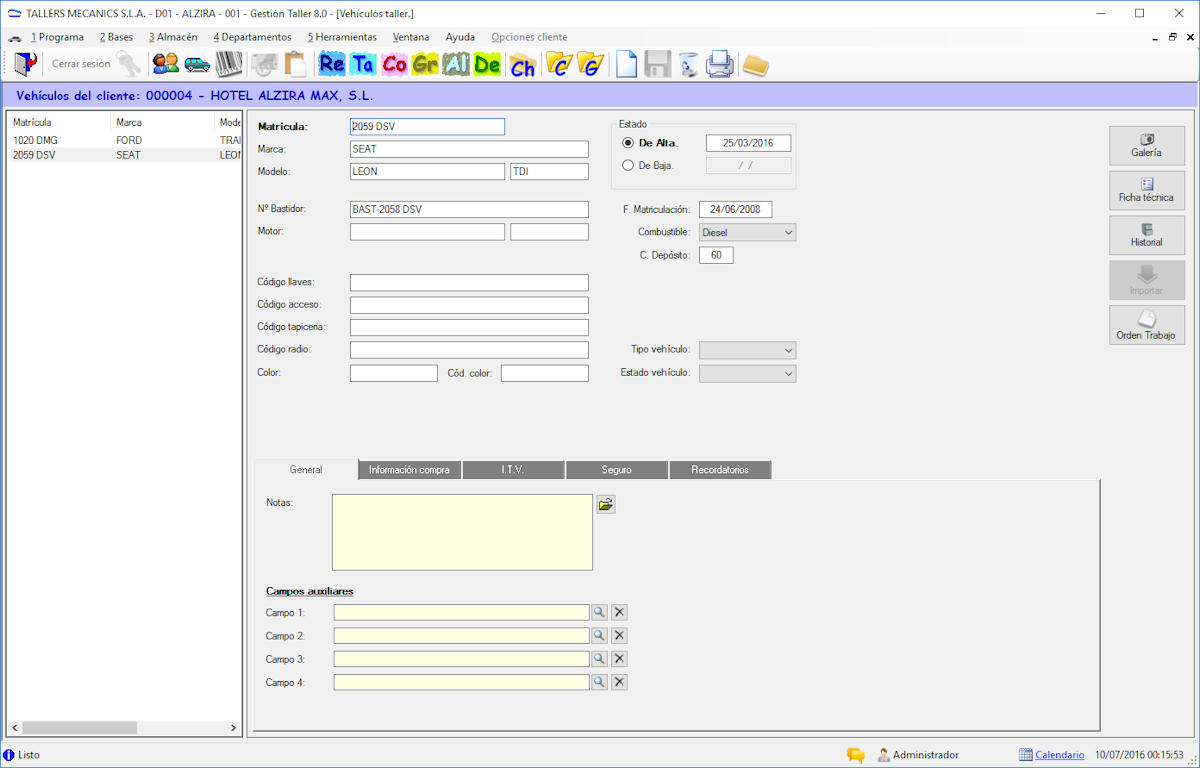
Task: Click the new blank document icon
Action: pyautogui.click(x=626, y=64)
